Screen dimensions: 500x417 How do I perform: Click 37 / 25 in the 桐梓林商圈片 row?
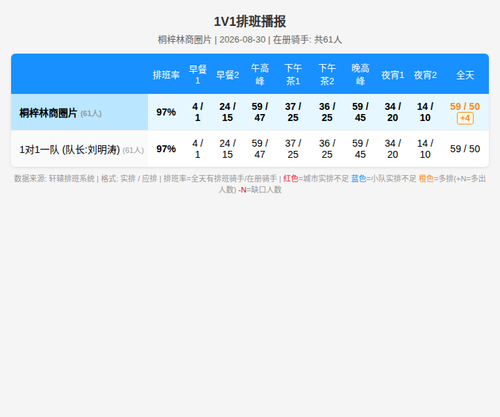pos(293,112)
